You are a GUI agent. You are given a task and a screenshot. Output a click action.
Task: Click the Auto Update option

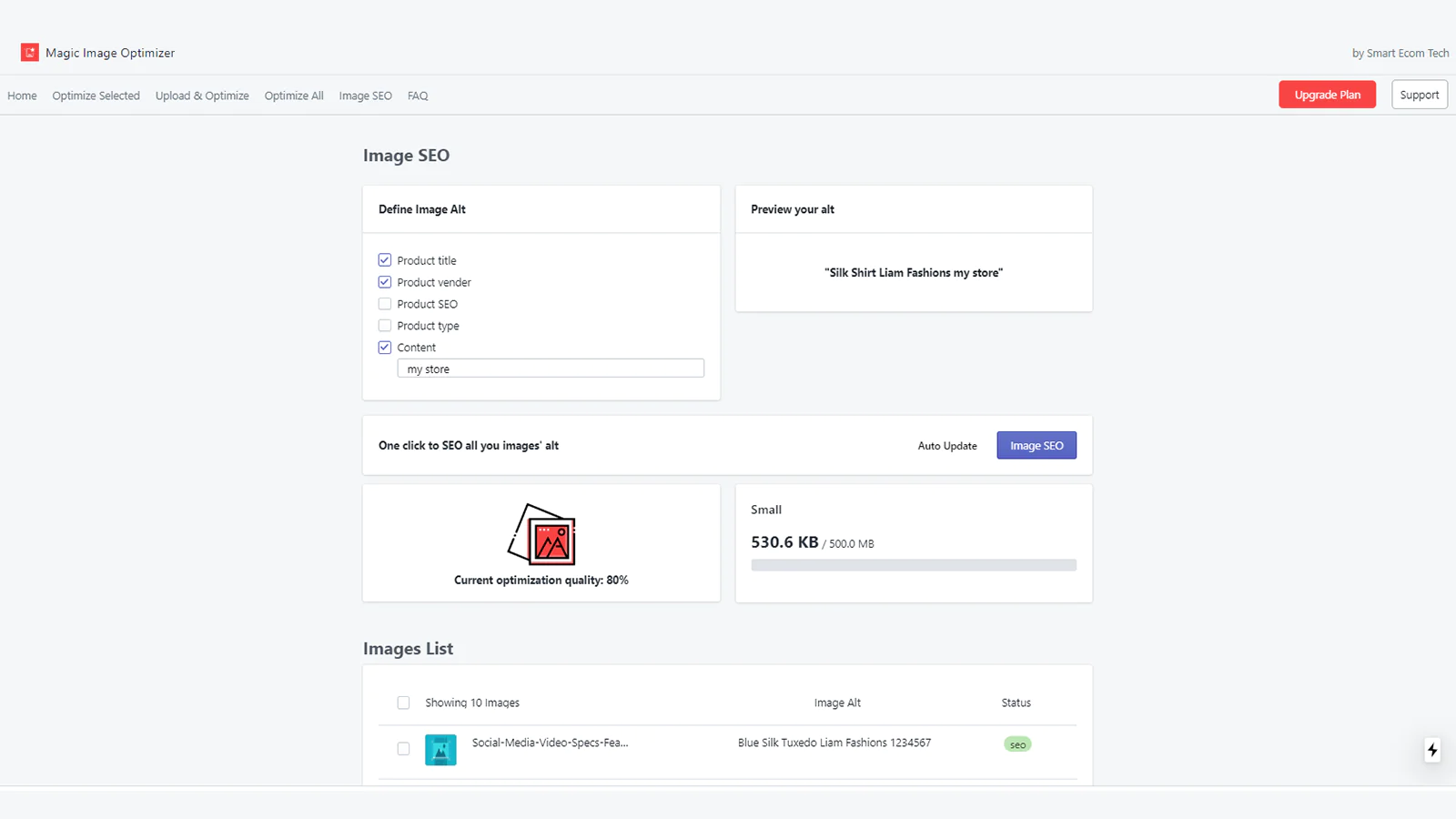[946, 446]
